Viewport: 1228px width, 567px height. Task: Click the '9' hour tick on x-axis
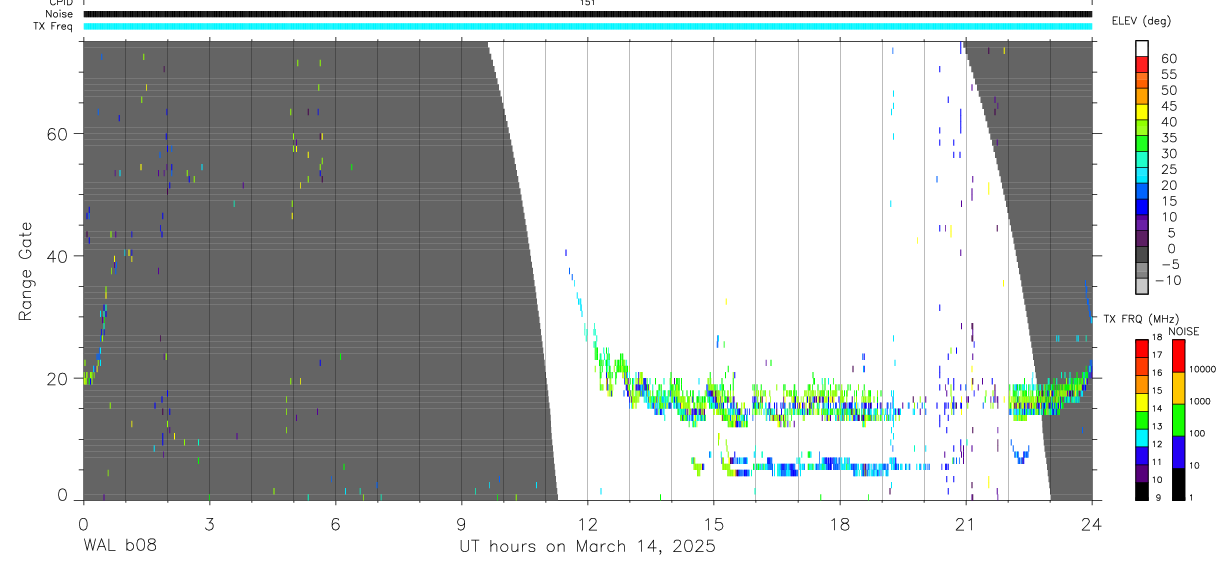click(461, 523)
